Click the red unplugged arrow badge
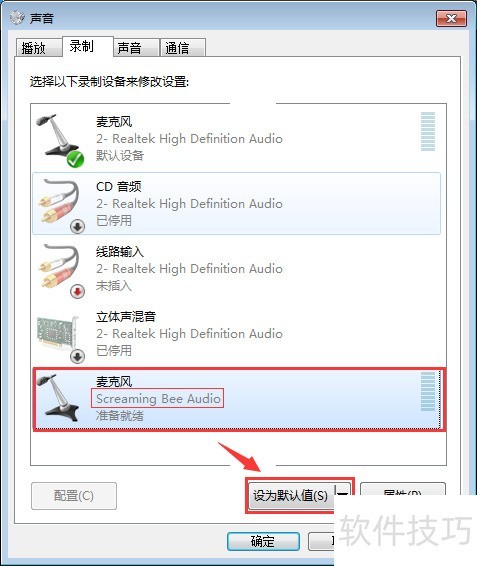The image size is (477, 566). [77, 291]
